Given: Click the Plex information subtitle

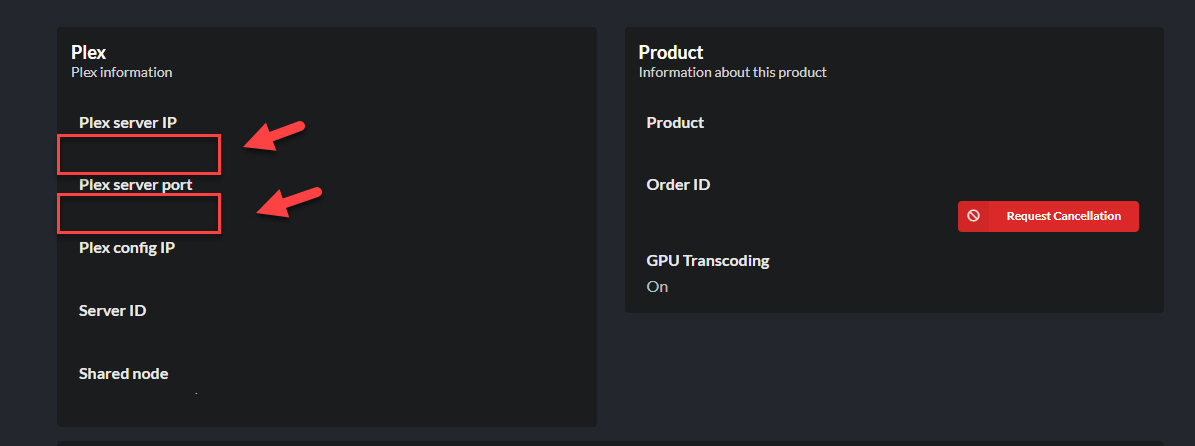Looking at the screenshot, I should pyautogui.click(x=122, y=73).
